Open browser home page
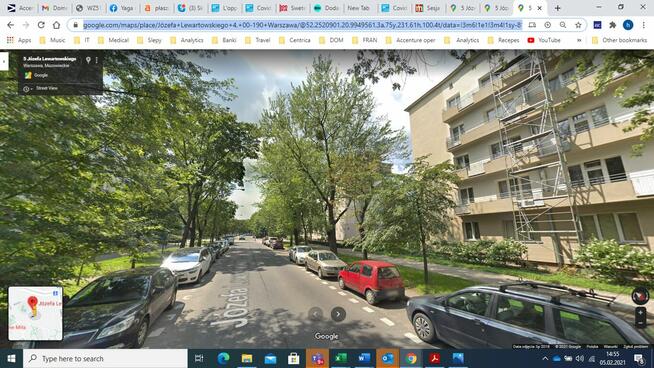Viewport: 654px width, 368px height. pyautogui.click(x=56, y=25)
